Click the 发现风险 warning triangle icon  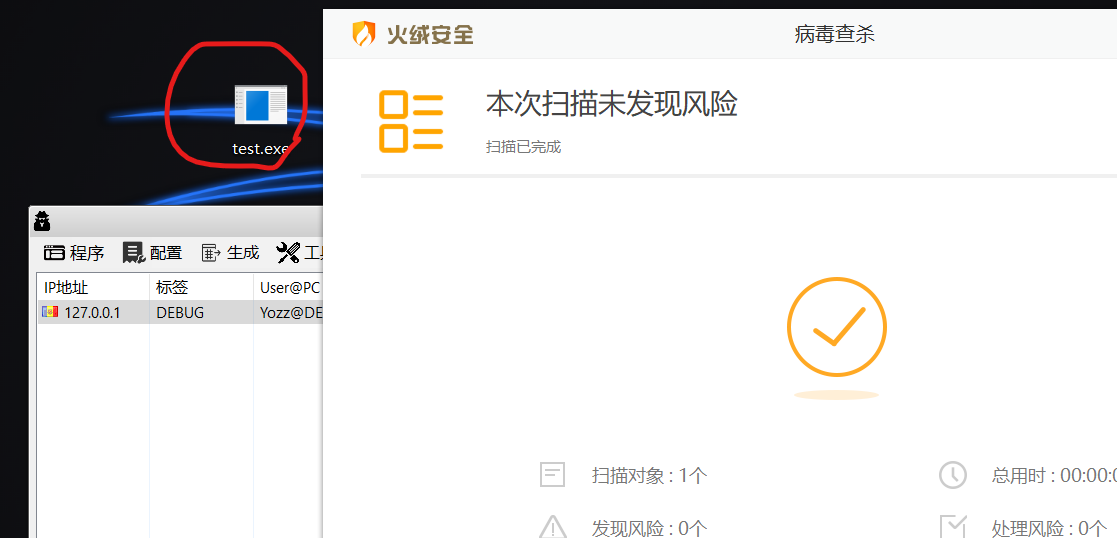pyautogui.click(x=553, y=527)
